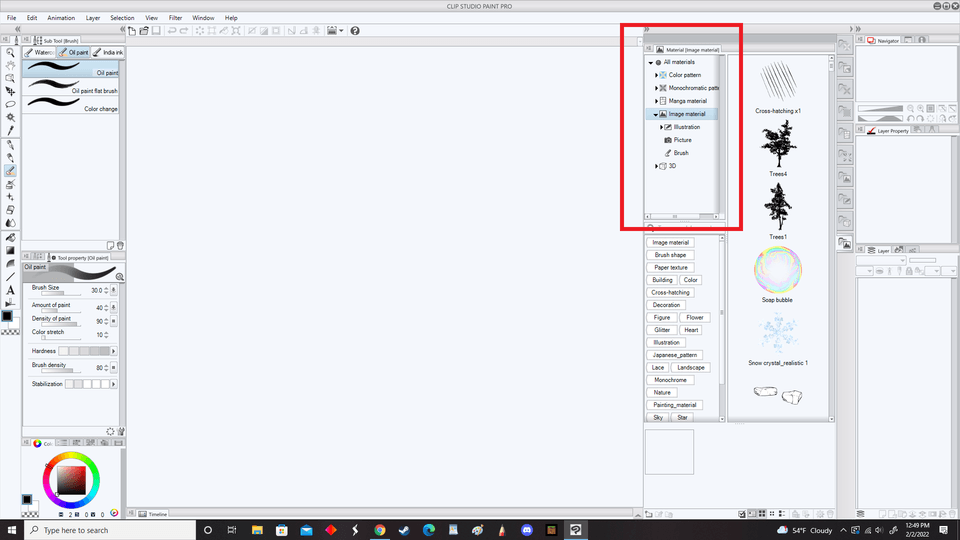Screen dimensions: 960x540
Task: Select the Eyedropper tool
Action: coord(10,130)
